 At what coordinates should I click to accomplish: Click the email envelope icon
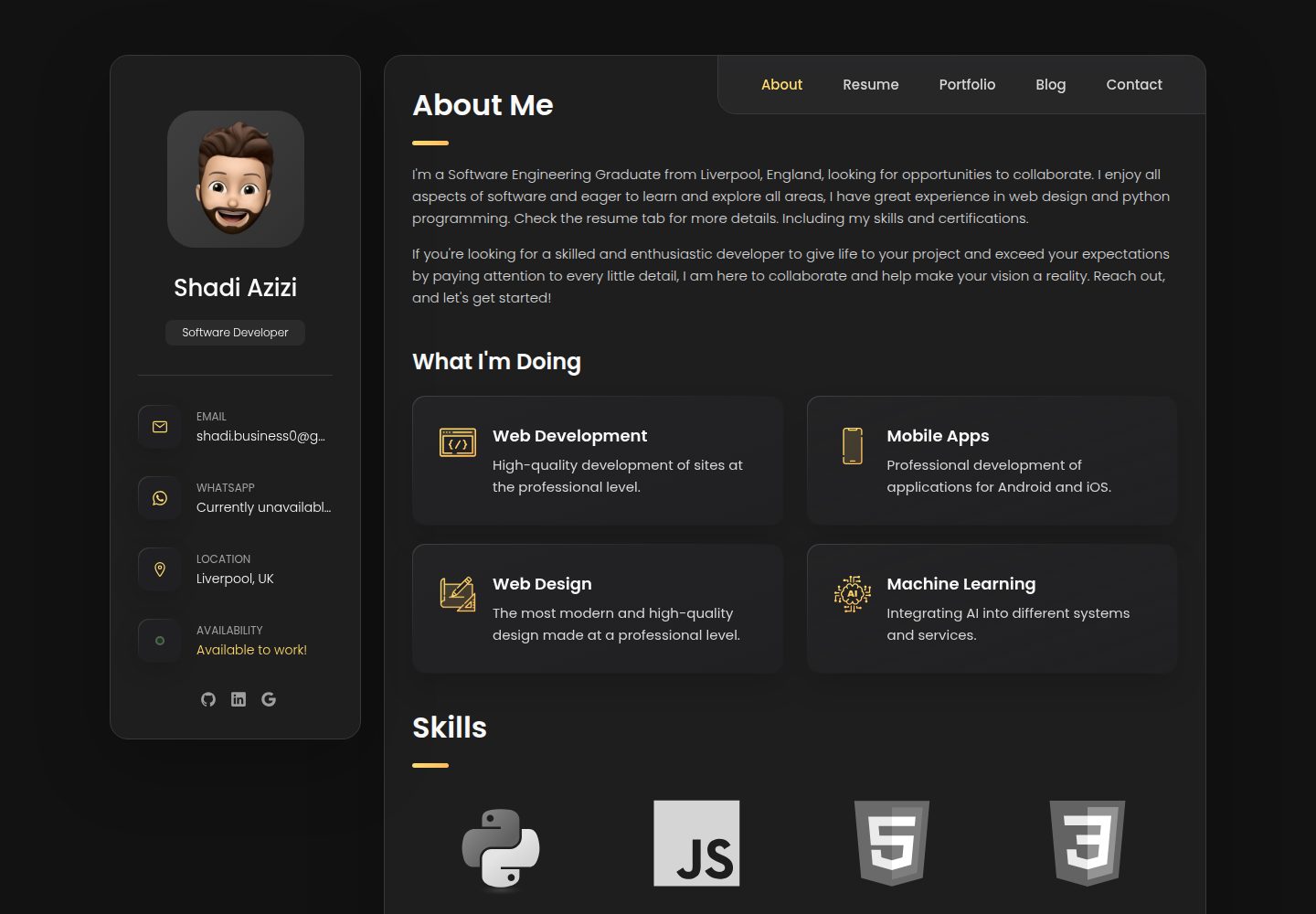160,427
